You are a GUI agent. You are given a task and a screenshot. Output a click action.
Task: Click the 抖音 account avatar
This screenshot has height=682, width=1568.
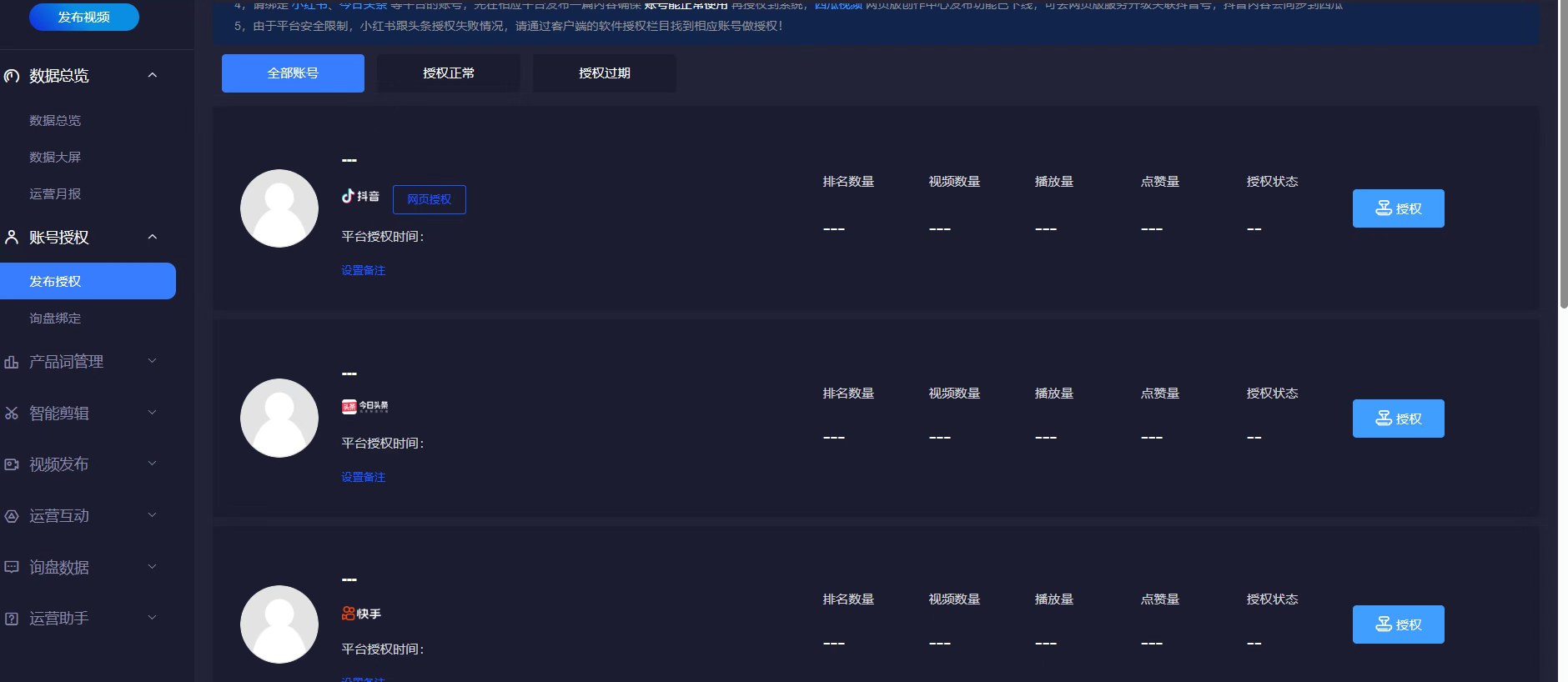pos(279,208)
